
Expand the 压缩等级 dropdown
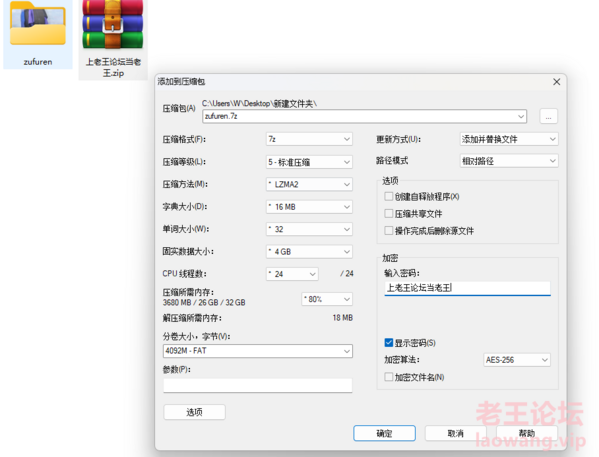pos(309,162)
